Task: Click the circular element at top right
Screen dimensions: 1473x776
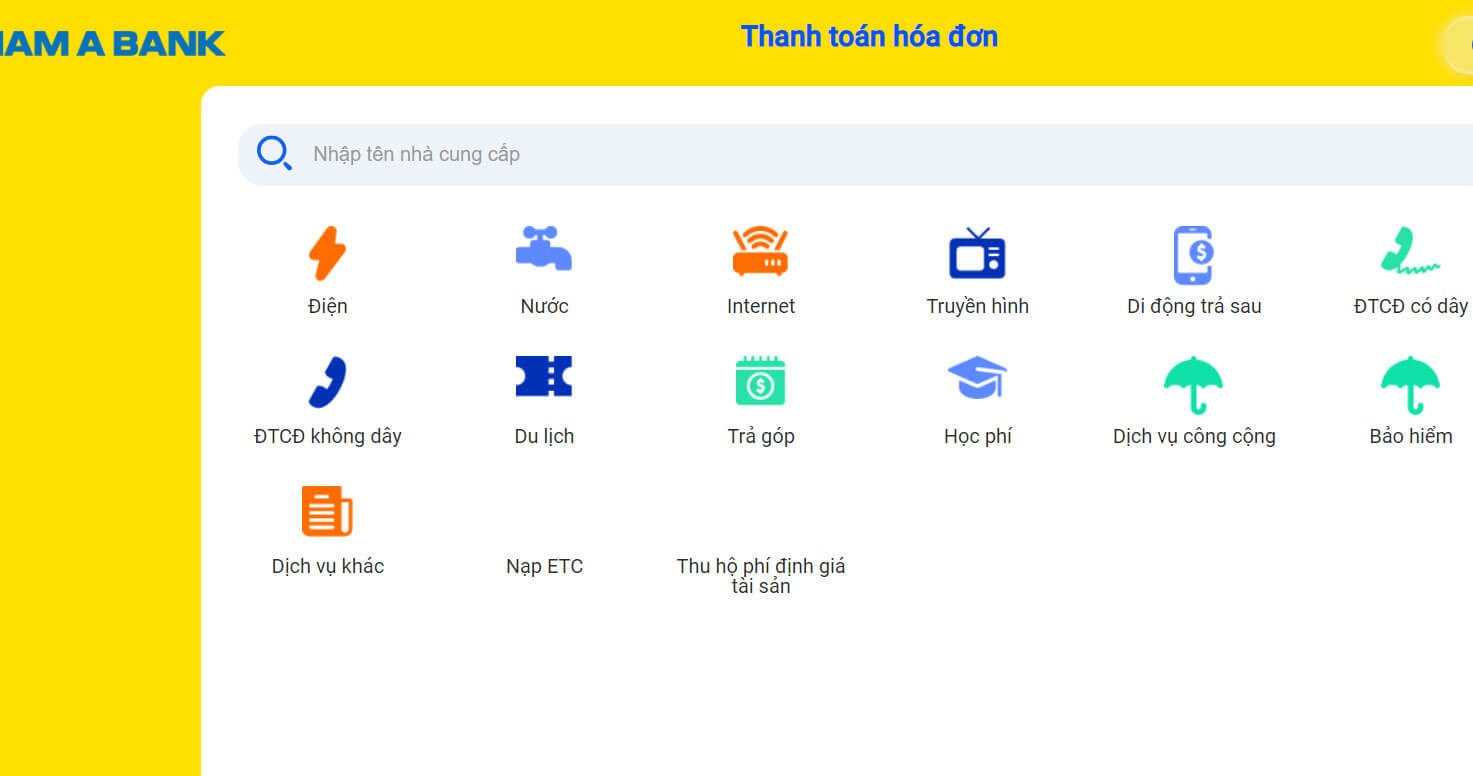Action: click(1465, 45)
